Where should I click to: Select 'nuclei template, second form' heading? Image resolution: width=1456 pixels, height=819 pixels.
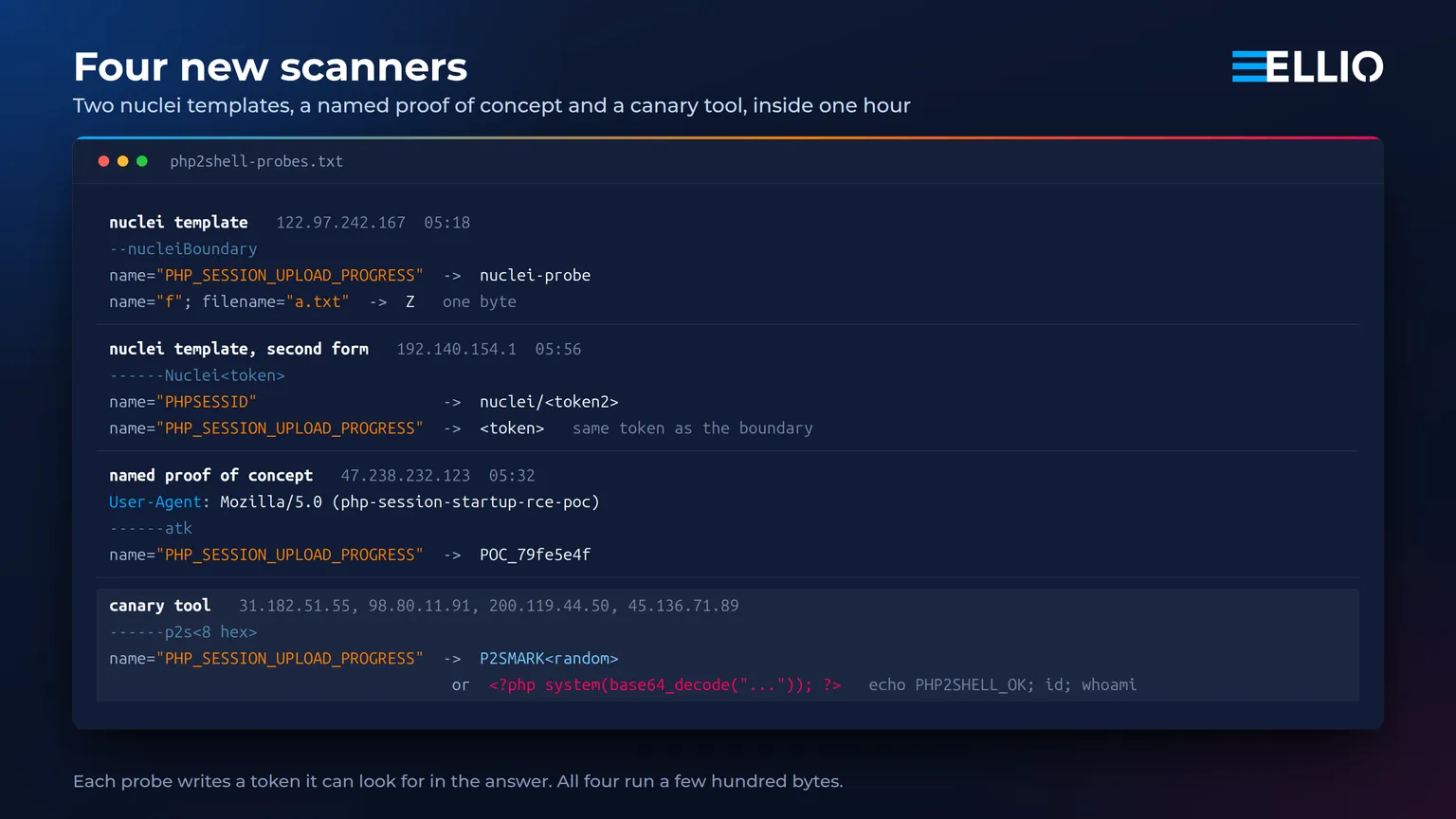239,349
